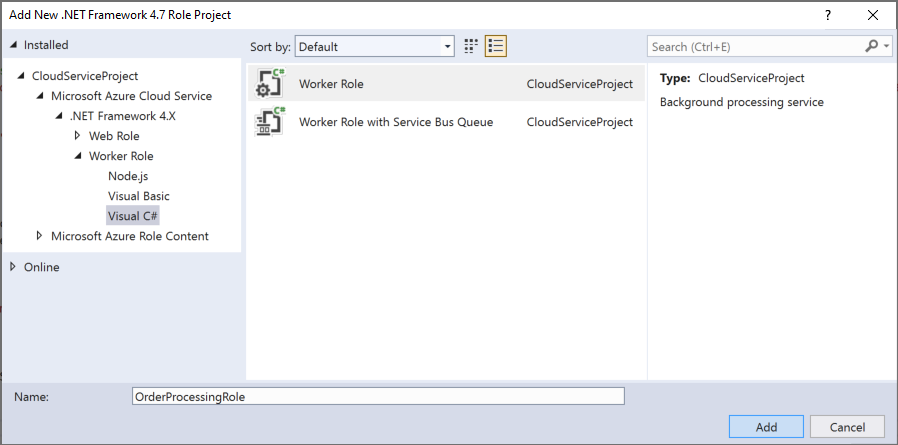
Task: Click the Worker Role template icon
Action: click(x=270, y=84)
